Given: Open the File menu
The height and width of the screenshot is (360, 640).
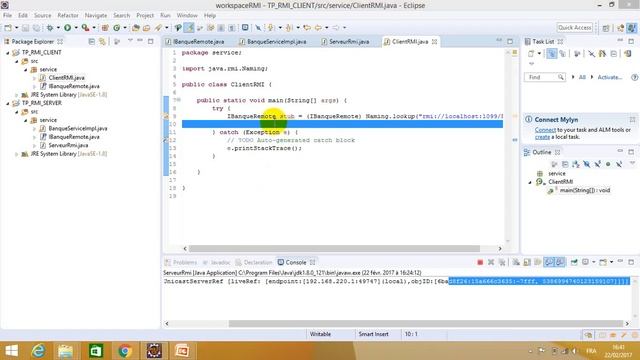Looking at the screenshot, I should coord(7,16).
